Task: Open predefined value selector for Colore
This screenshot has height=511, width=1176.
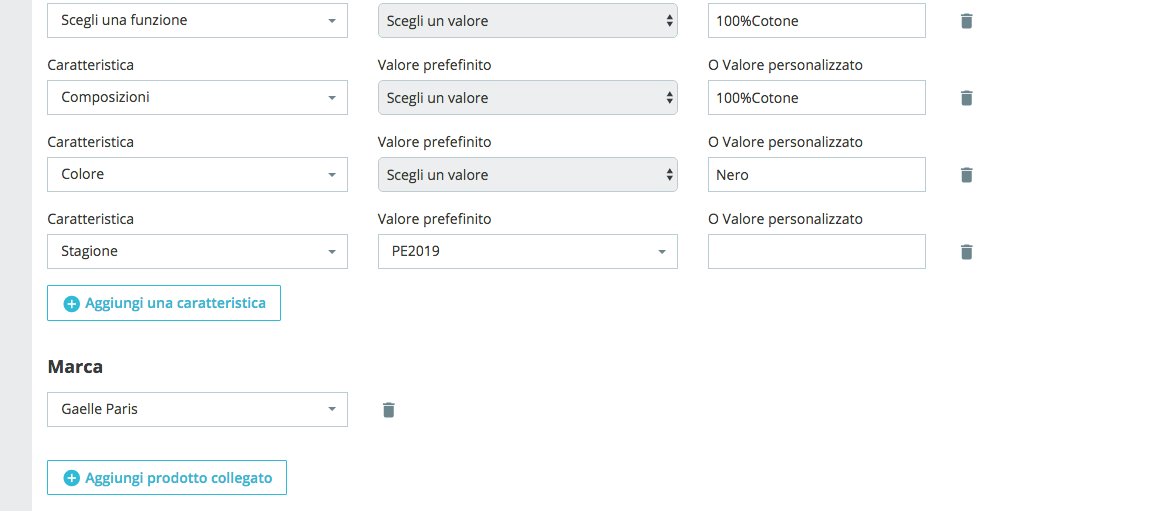Action: tap(527, 175)
